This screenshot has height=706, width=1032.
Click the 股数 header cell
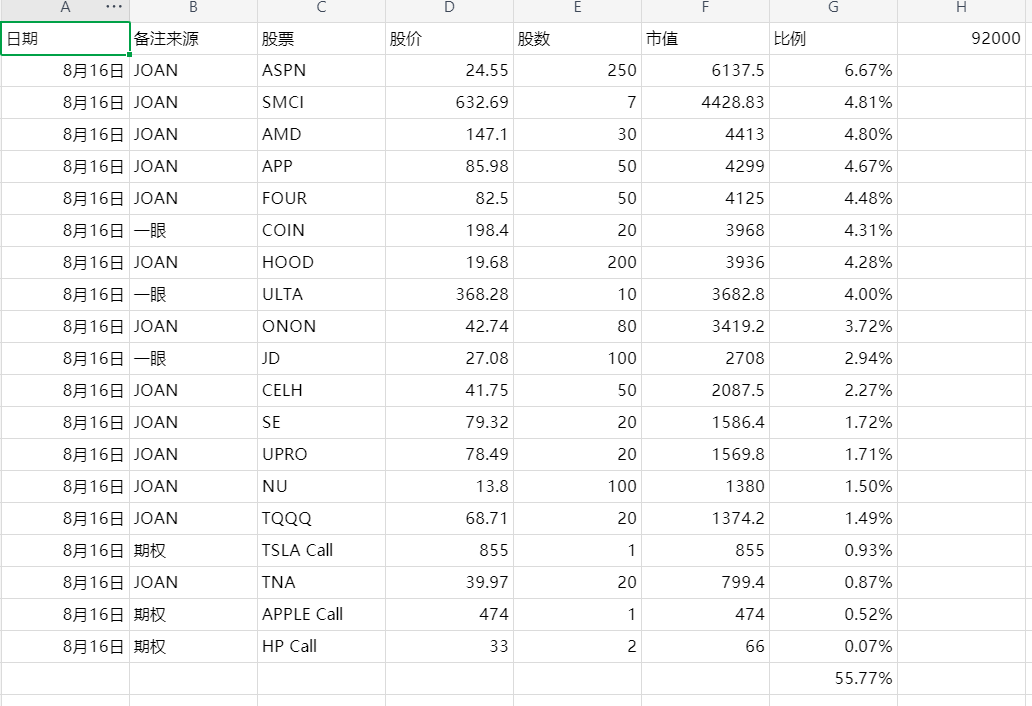577,39
